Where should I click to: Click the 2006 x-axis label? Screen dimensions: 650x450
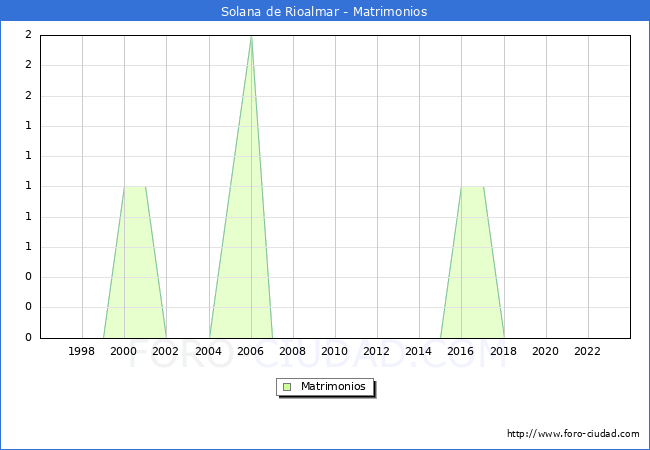pos(250,351)
